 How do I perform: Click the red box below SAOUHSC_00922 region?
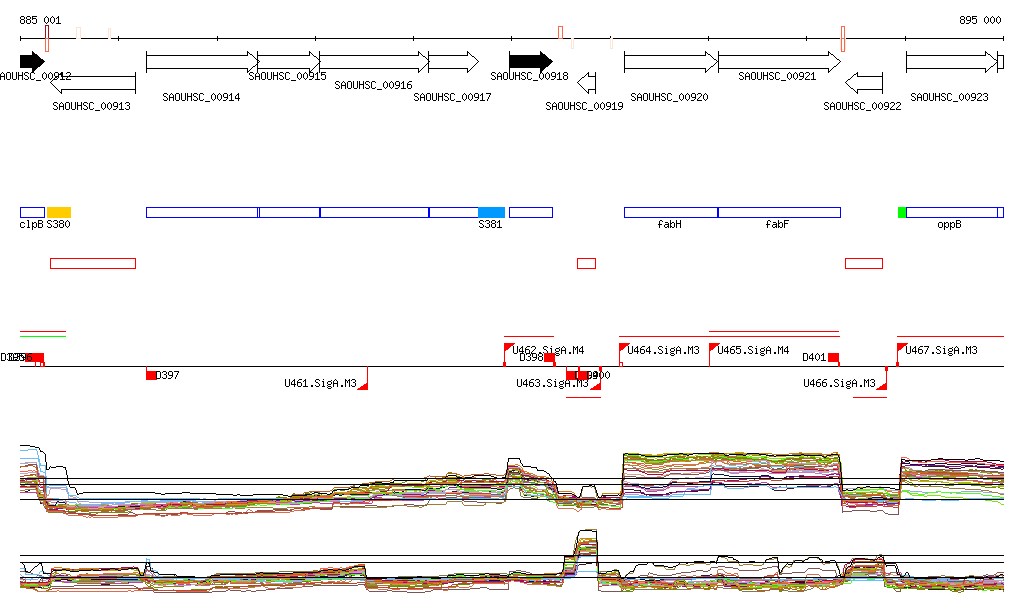[x=864, y=263]
